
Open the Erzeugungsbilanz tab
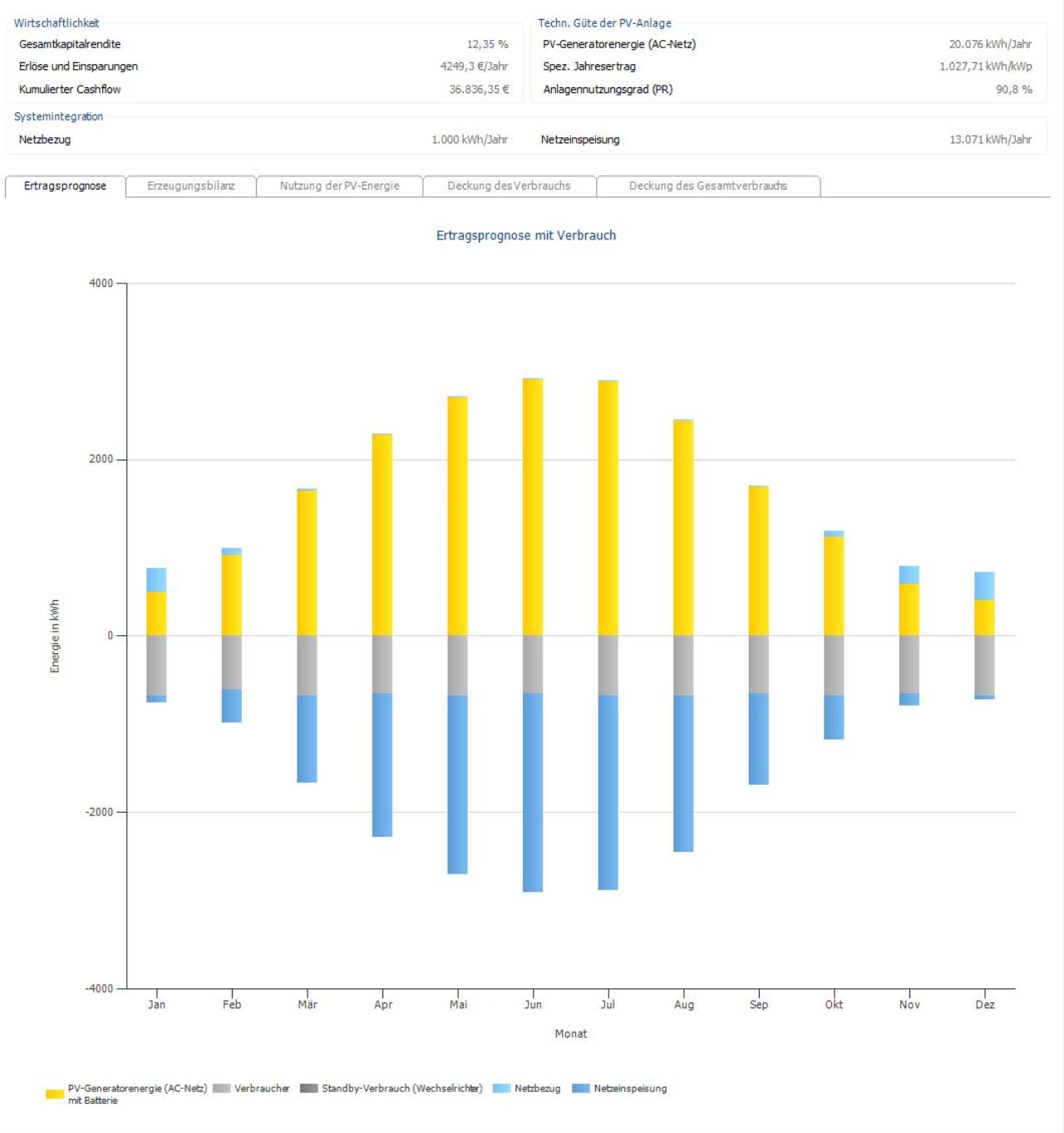[x=190, y=186]
